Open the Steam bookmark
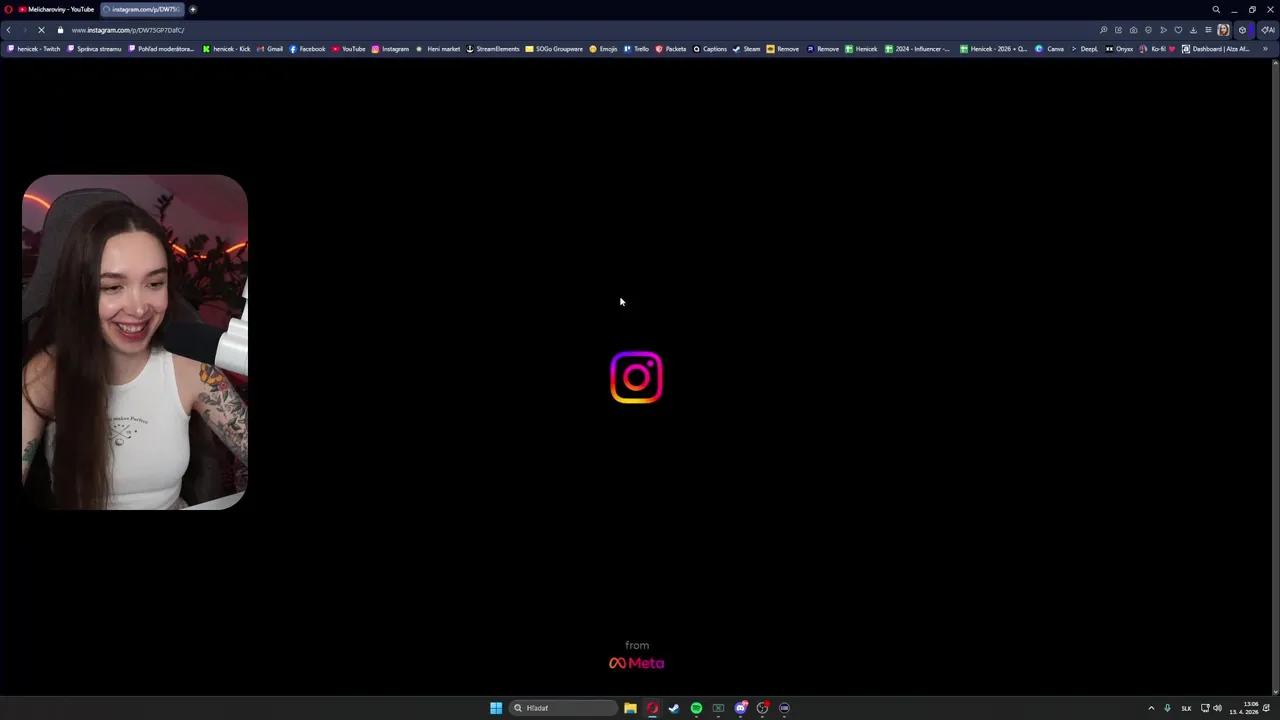This screenshot has width=1280, height=720. point(747,49)
